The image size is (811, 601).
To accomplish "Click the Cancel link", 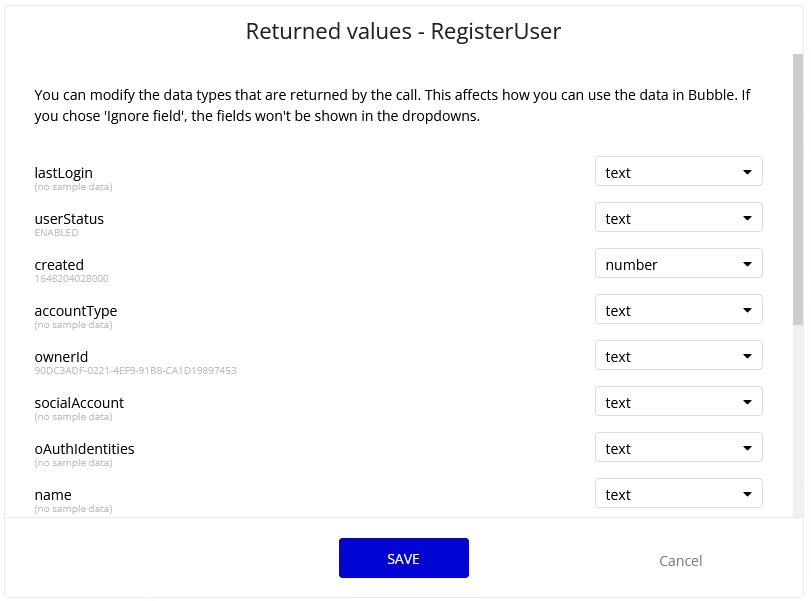I will 680,560.
